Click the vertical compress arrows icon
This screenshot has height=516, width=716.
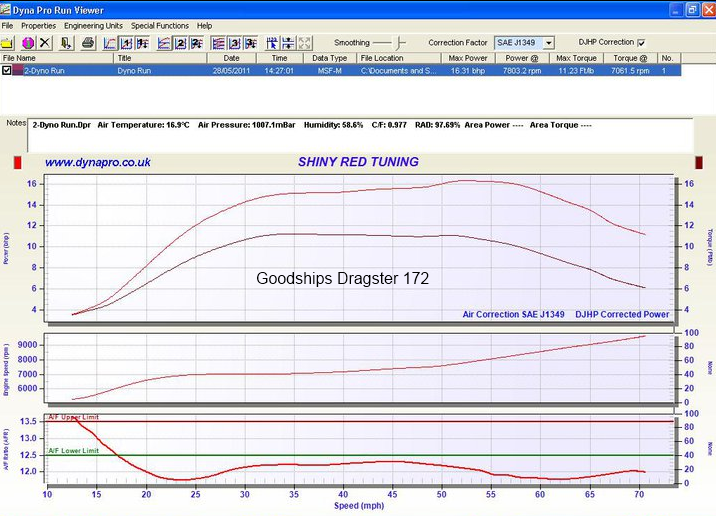289,43
